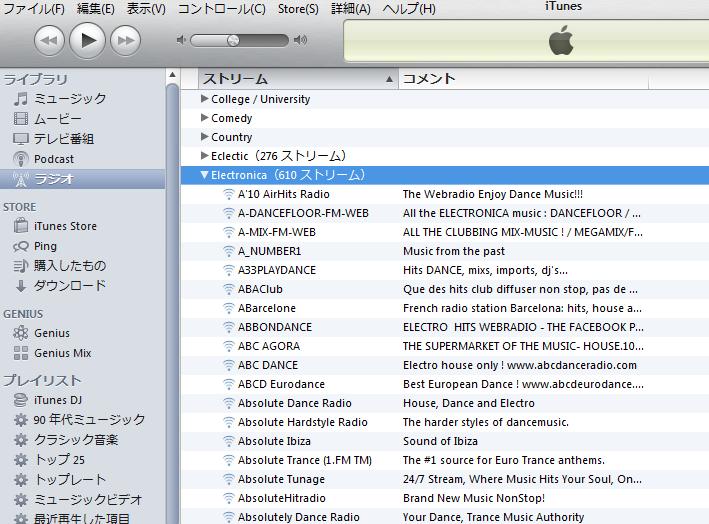Select the Absolute Dance Radio stream
Screen dimensions: 709x524
click(x=294, y=403)
